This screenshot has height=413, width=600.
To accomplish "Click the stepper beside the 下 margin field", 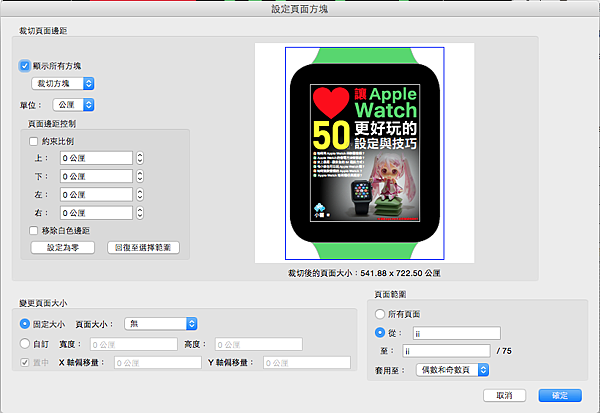I will [140, 176].
